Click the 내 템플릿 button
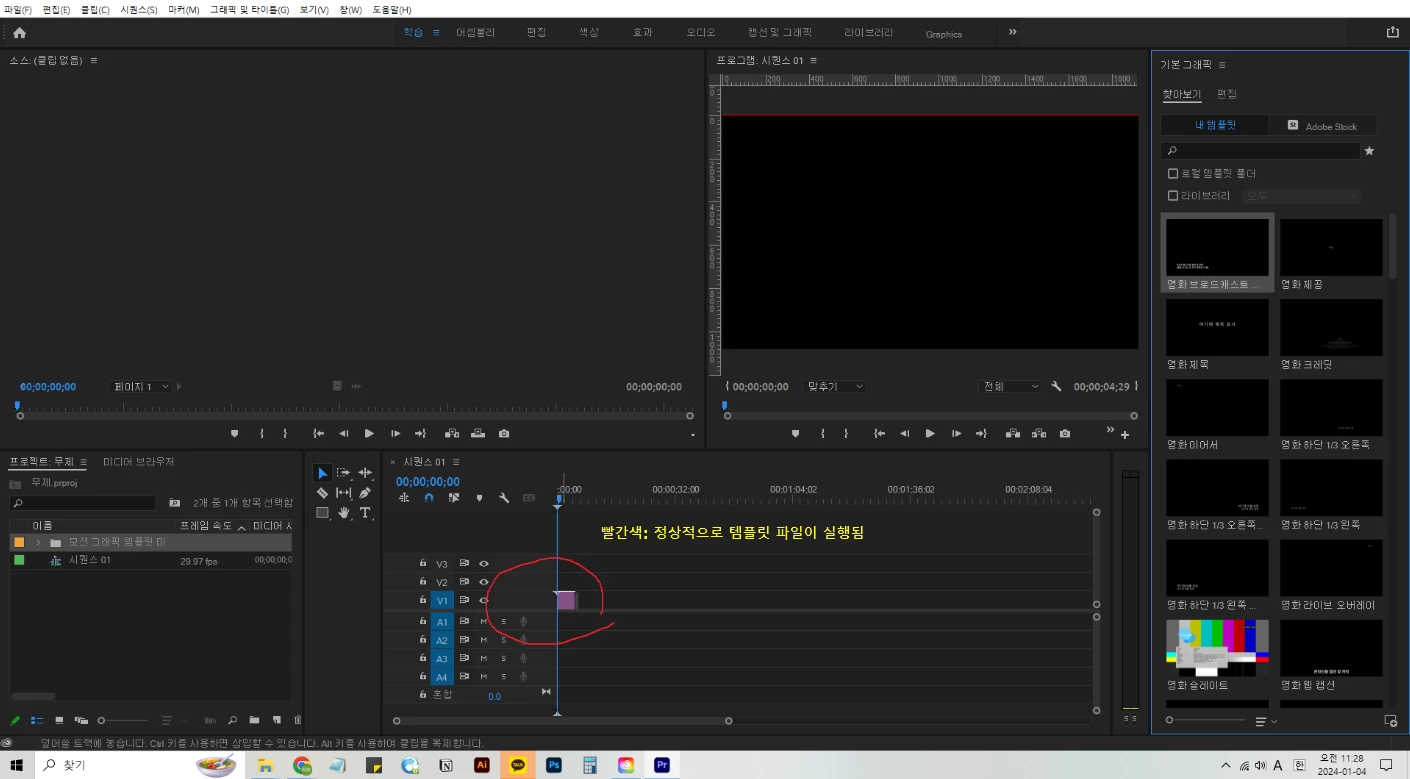Image resolution: width=1410 pixels, height=779 pixels. 1215,125
